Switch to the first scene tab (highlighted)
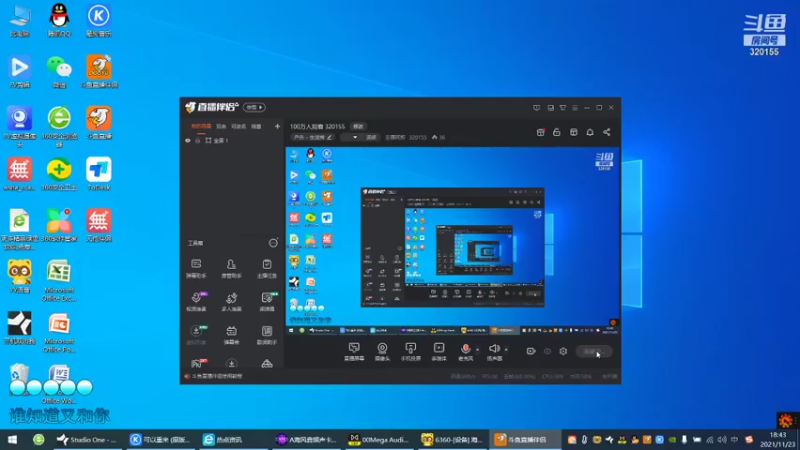The width and height of the screenshot is (800, 450). (201, 126)
